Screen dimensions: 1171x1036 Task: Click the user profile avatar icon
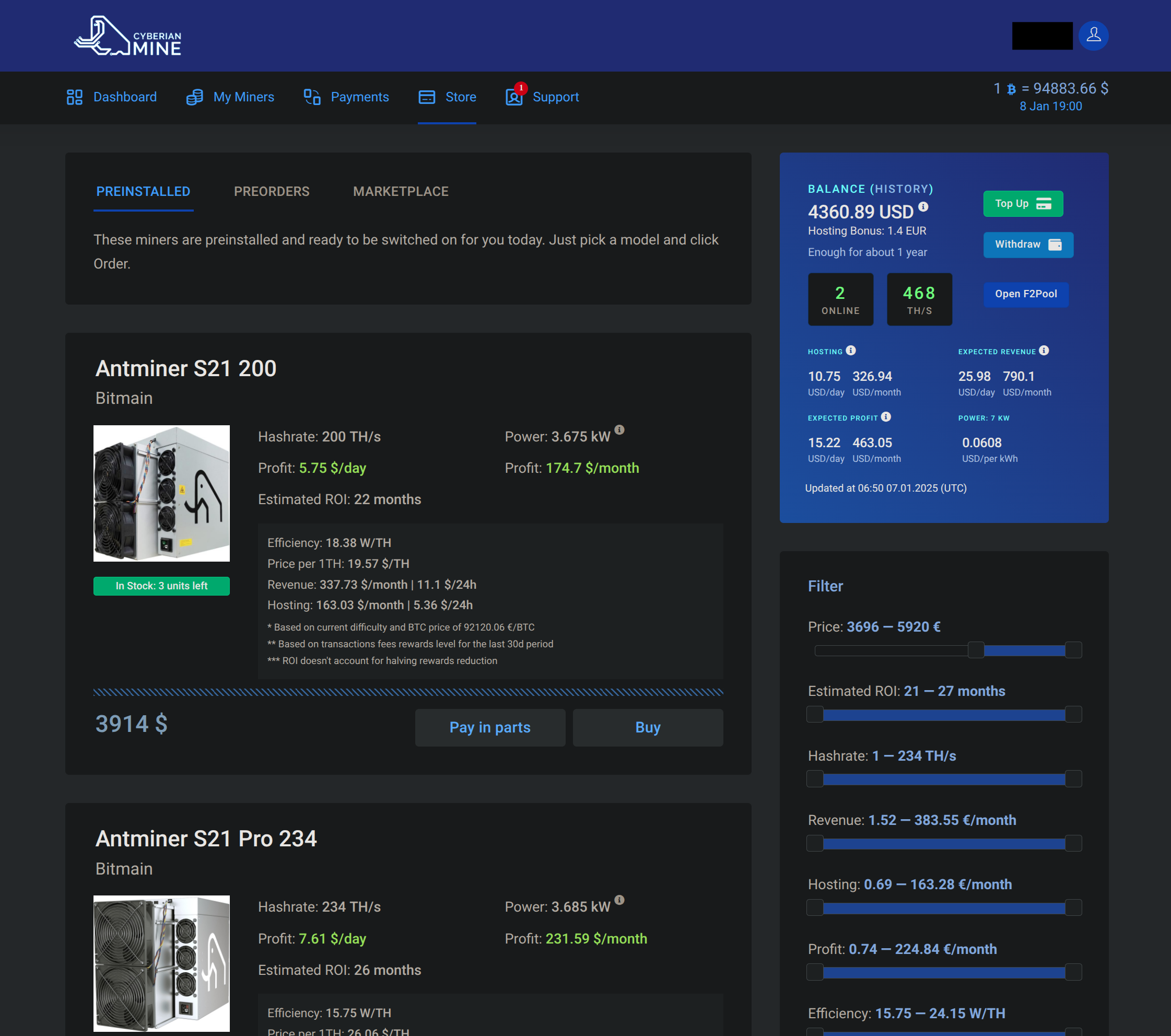click(x=1093, y=36)
